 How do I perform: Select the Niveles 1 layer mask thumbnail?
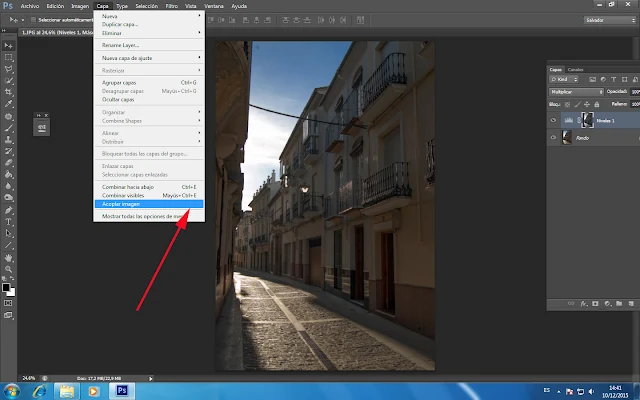point(587,120)
